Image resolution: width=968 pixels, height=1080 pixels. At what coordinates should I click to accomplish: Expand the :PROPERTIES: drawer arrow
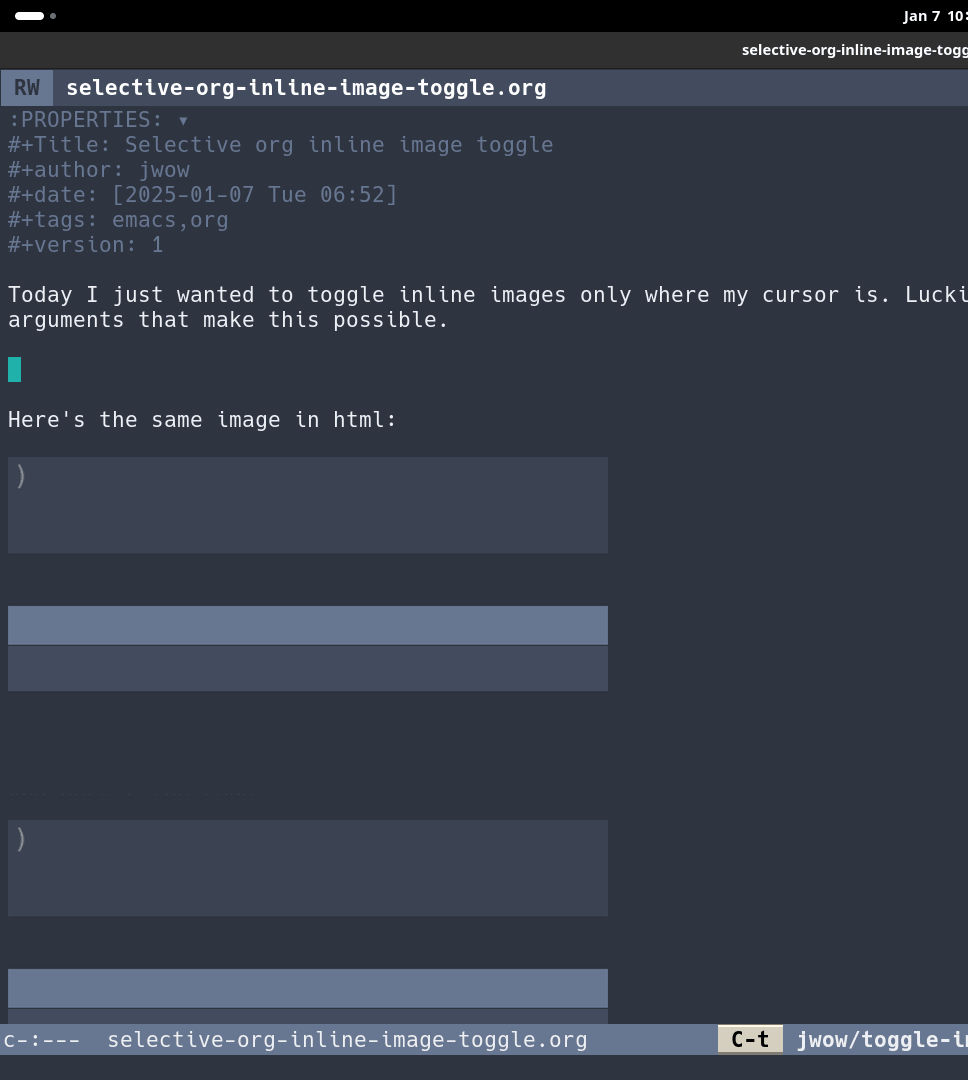(183, 120)
